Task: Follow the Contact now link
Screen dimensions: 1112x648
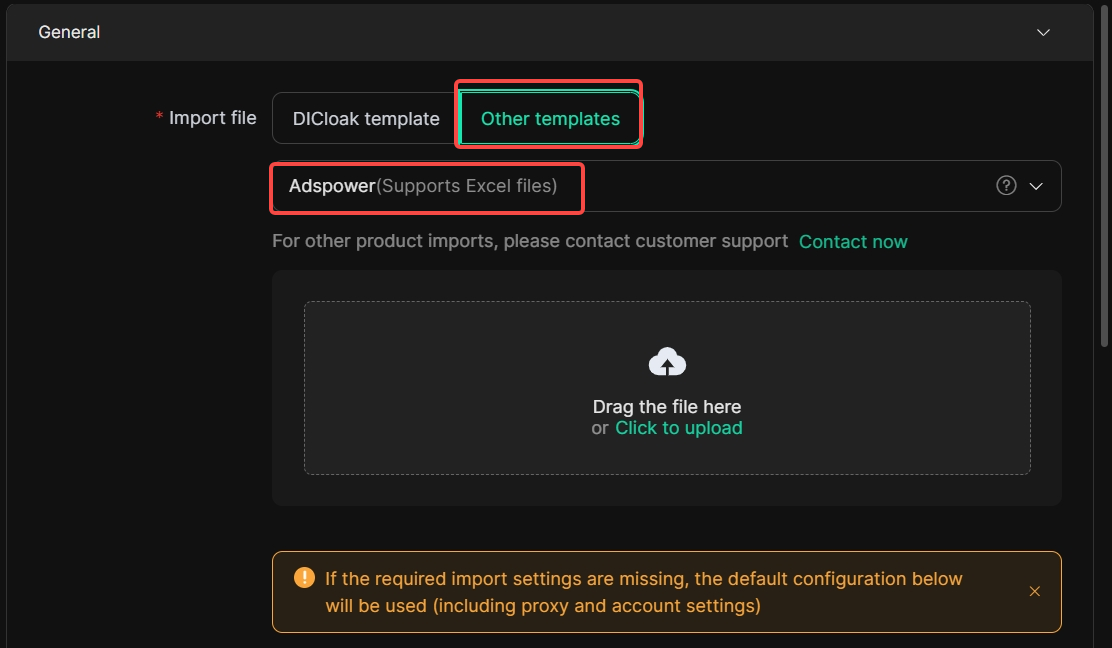Action: point(853,242)
